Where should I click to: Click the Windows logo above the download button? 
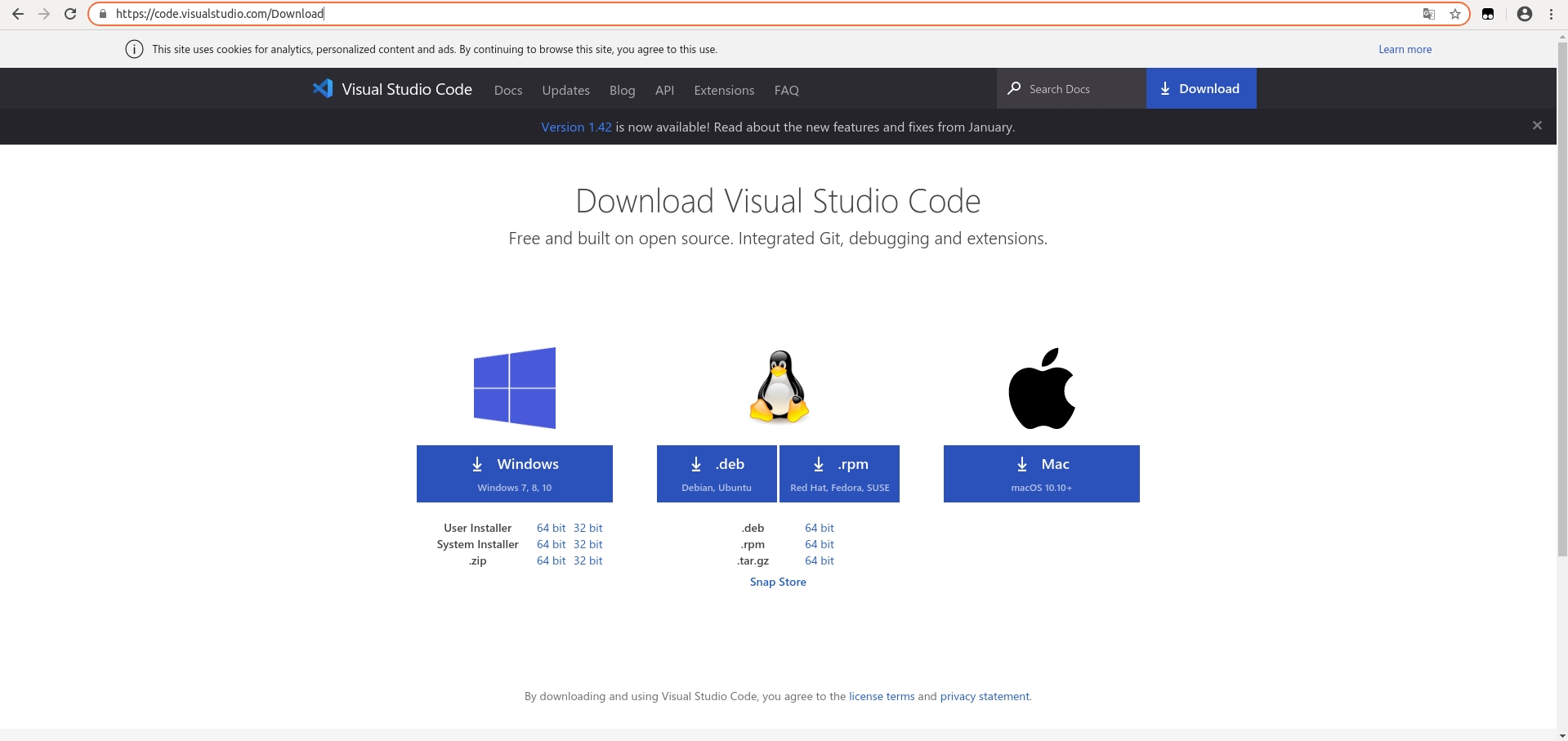pyautogui.click(x=514, y=387)
